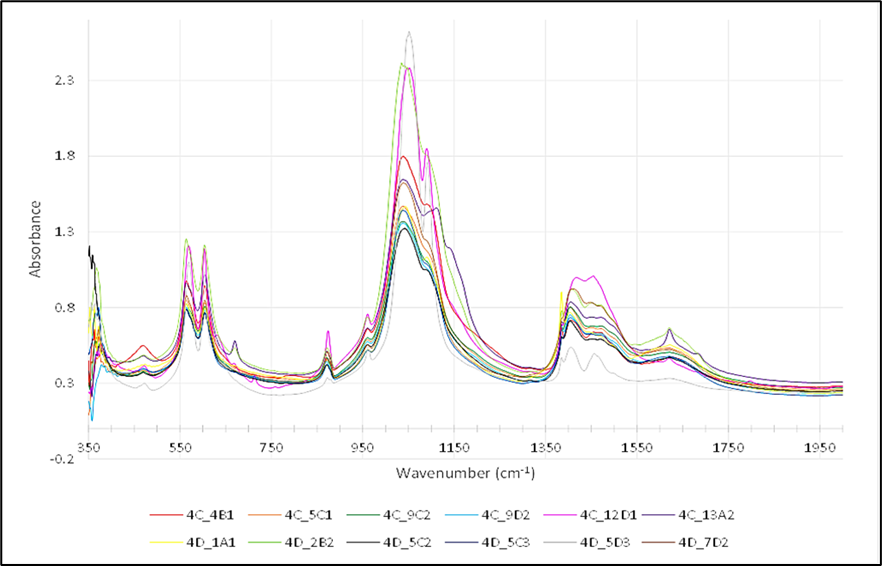Select the Absorbance vertical axis title
This screenshot has width=882, height=566.
(x=35, y=239)
